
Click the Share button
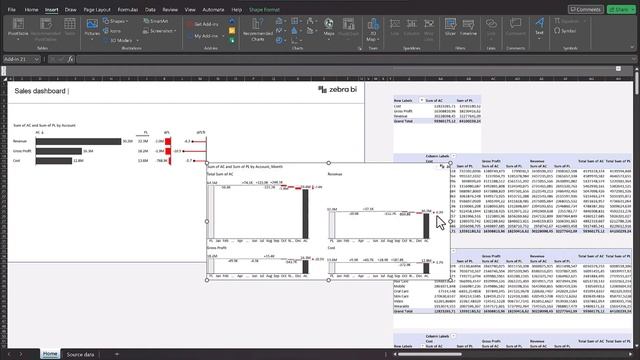[x=621, y=9]
